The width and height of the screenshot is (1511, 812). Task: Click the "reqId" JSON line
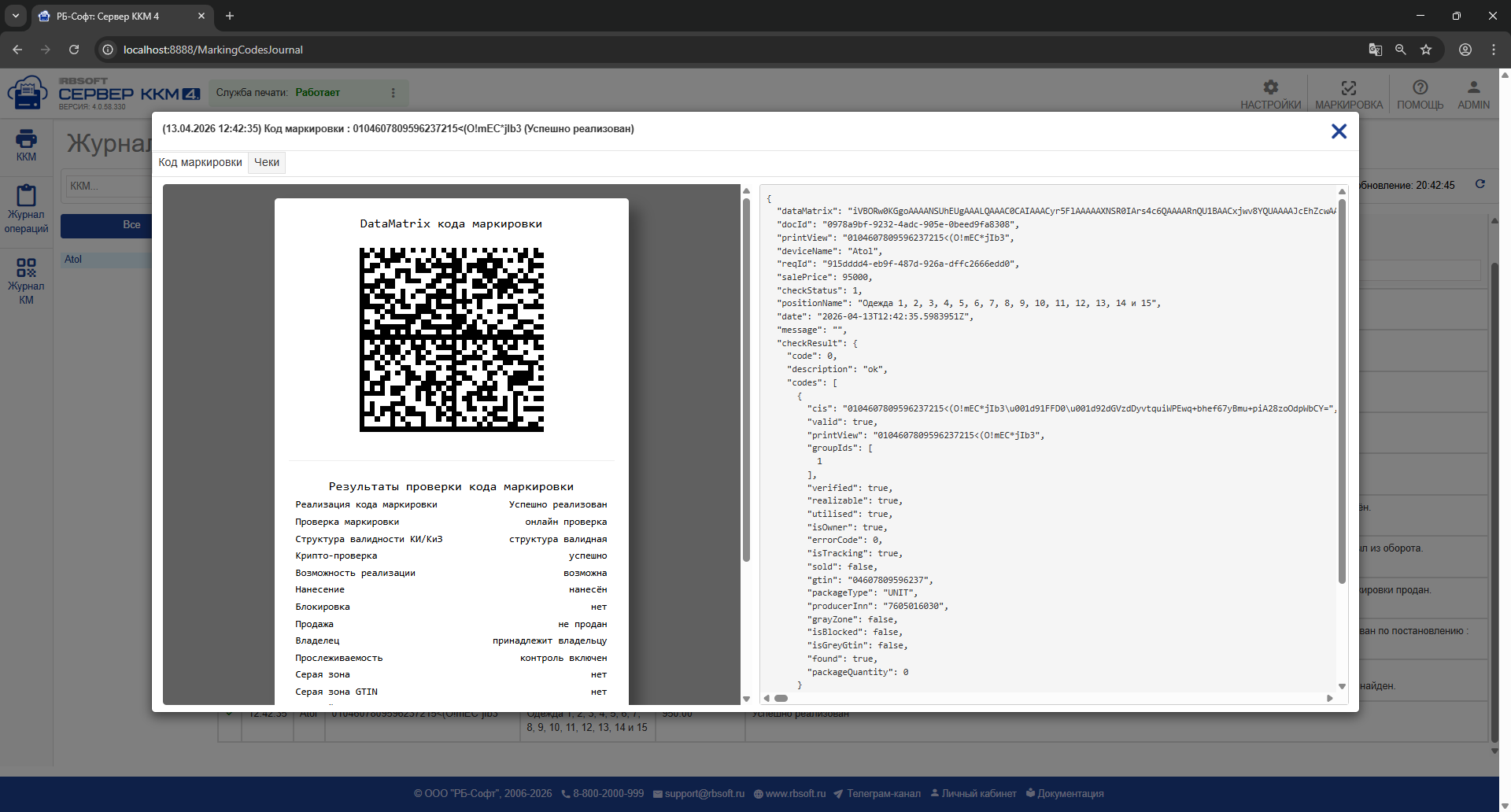[x=898, y=264]
